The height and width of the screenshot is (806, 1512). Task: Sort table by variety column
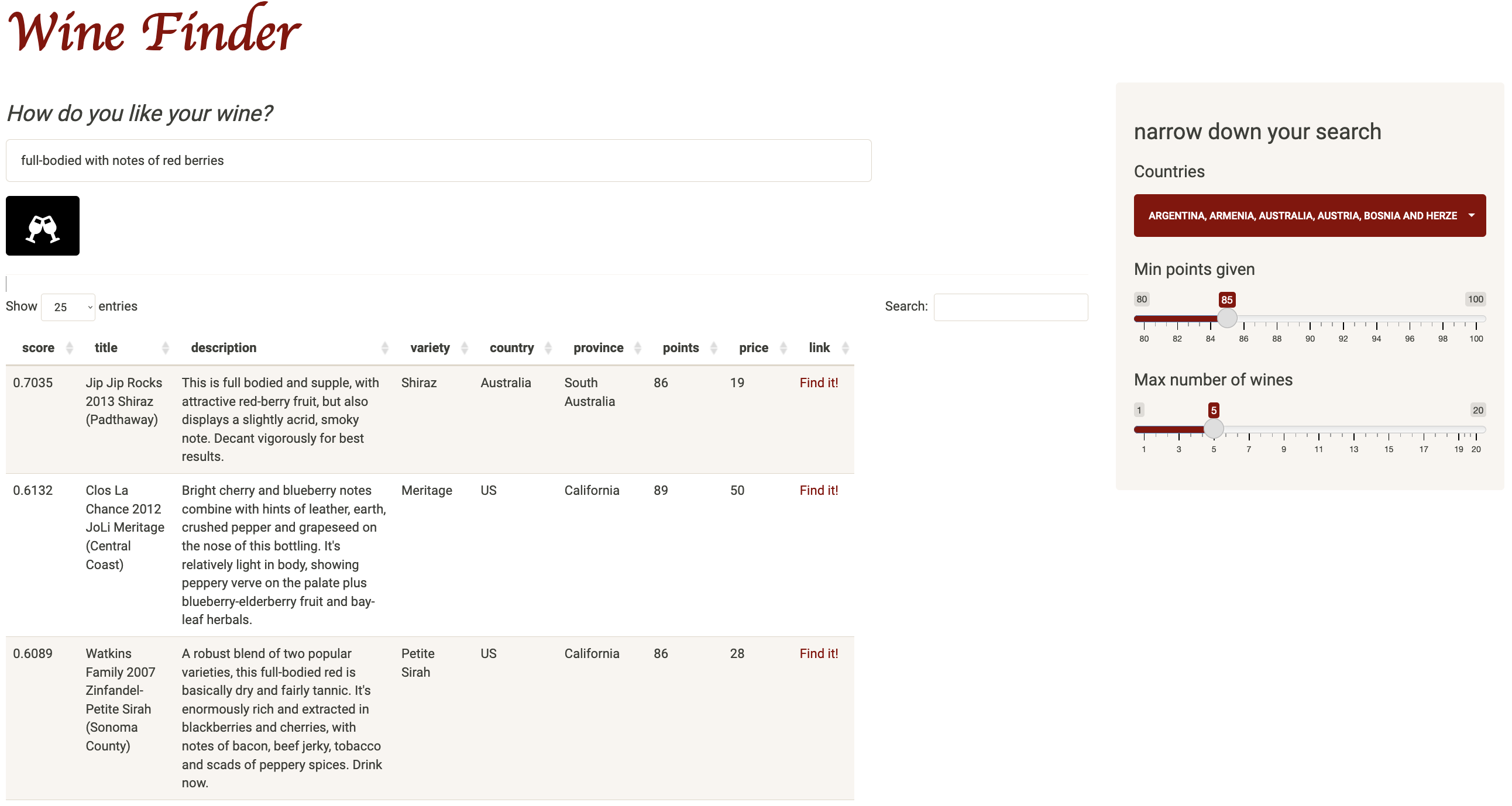point(434,347)
